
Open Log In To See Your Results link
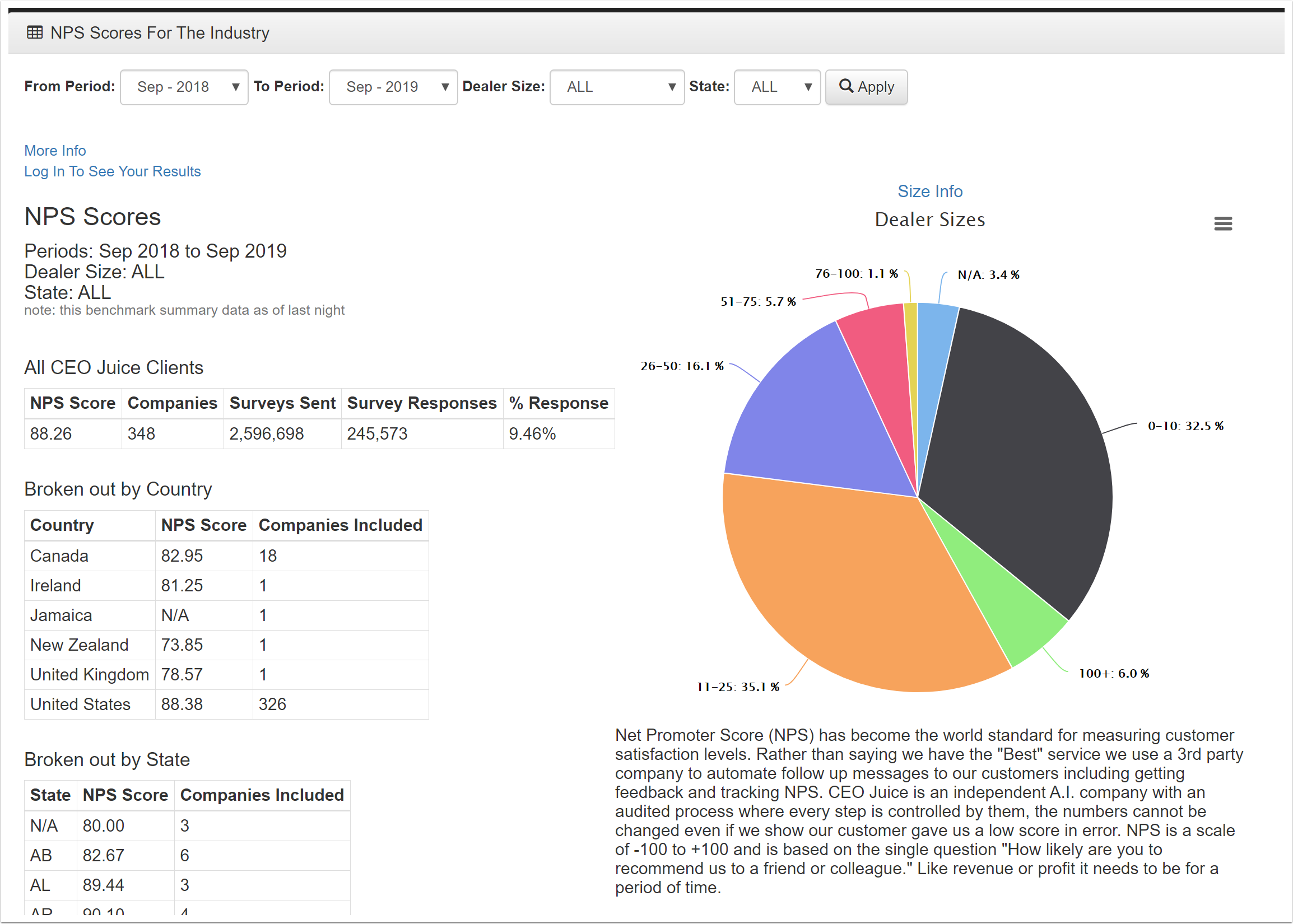coord(112,171)
